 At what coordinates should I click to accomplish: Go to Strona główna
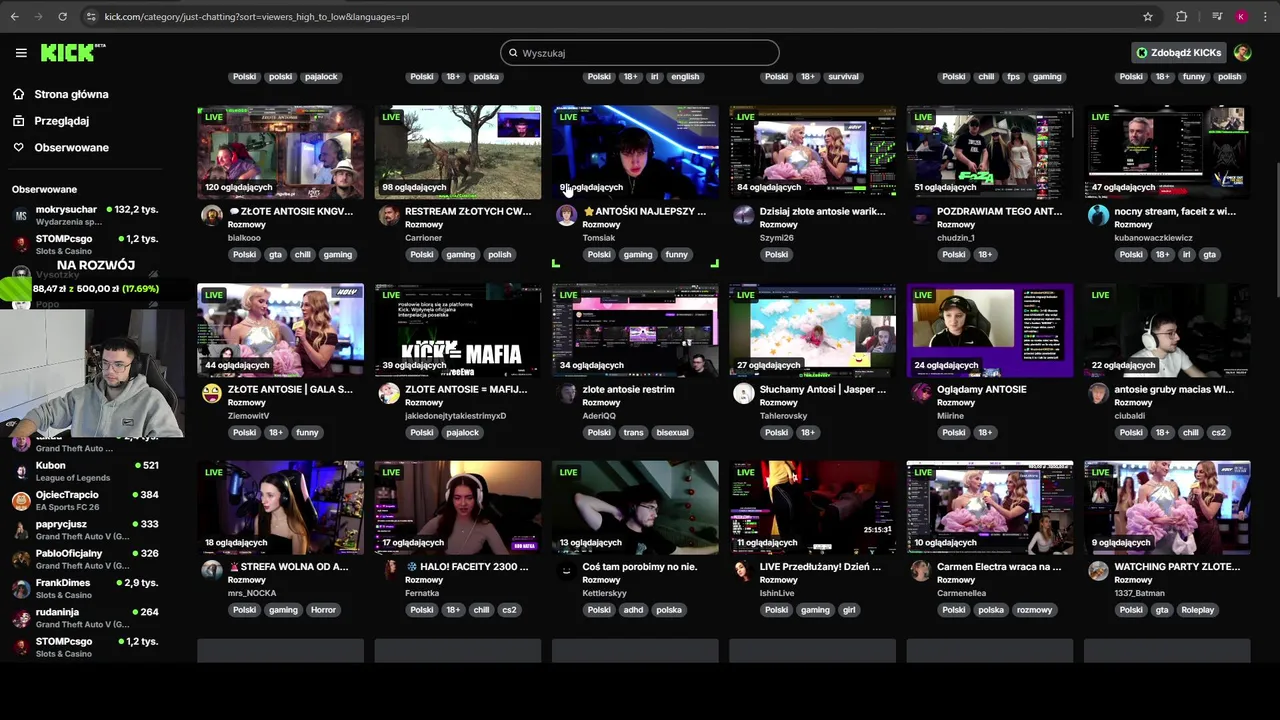(71, 94)
